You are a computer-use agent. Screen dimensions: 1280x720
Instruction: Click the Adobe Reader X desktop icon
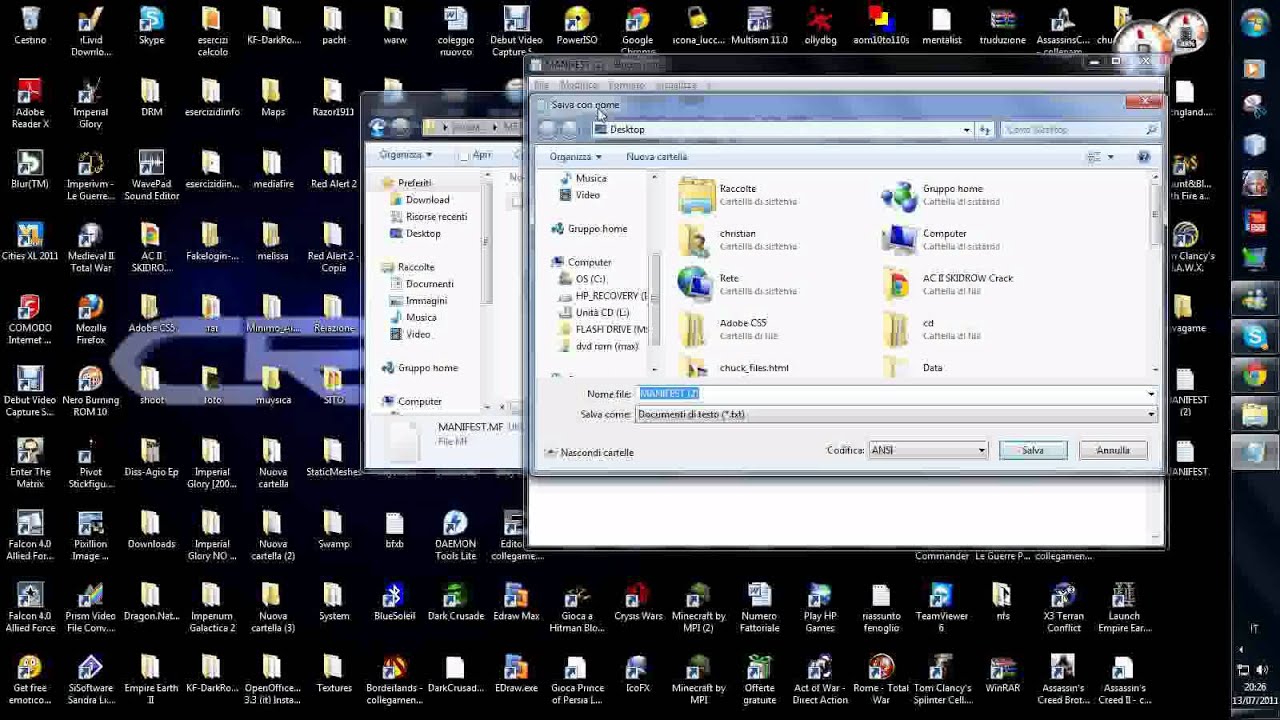30,104
